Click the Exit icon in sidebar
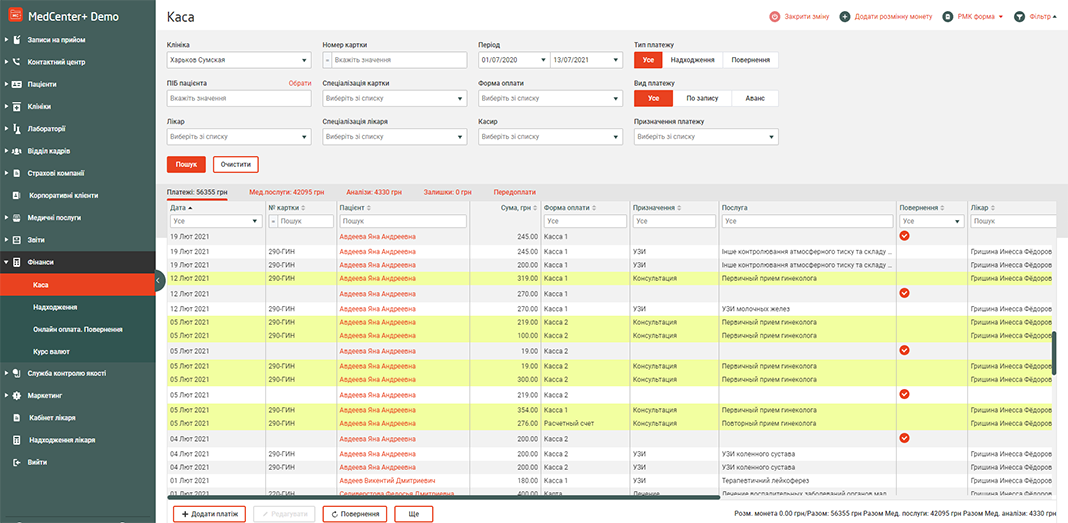 tap(17, 462)
